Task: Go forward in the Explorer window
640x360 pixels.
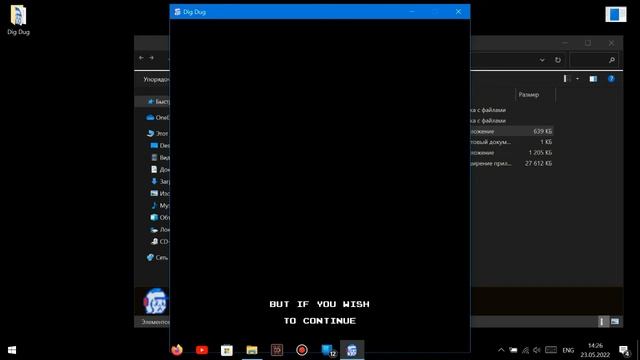Action: [151, 58]
